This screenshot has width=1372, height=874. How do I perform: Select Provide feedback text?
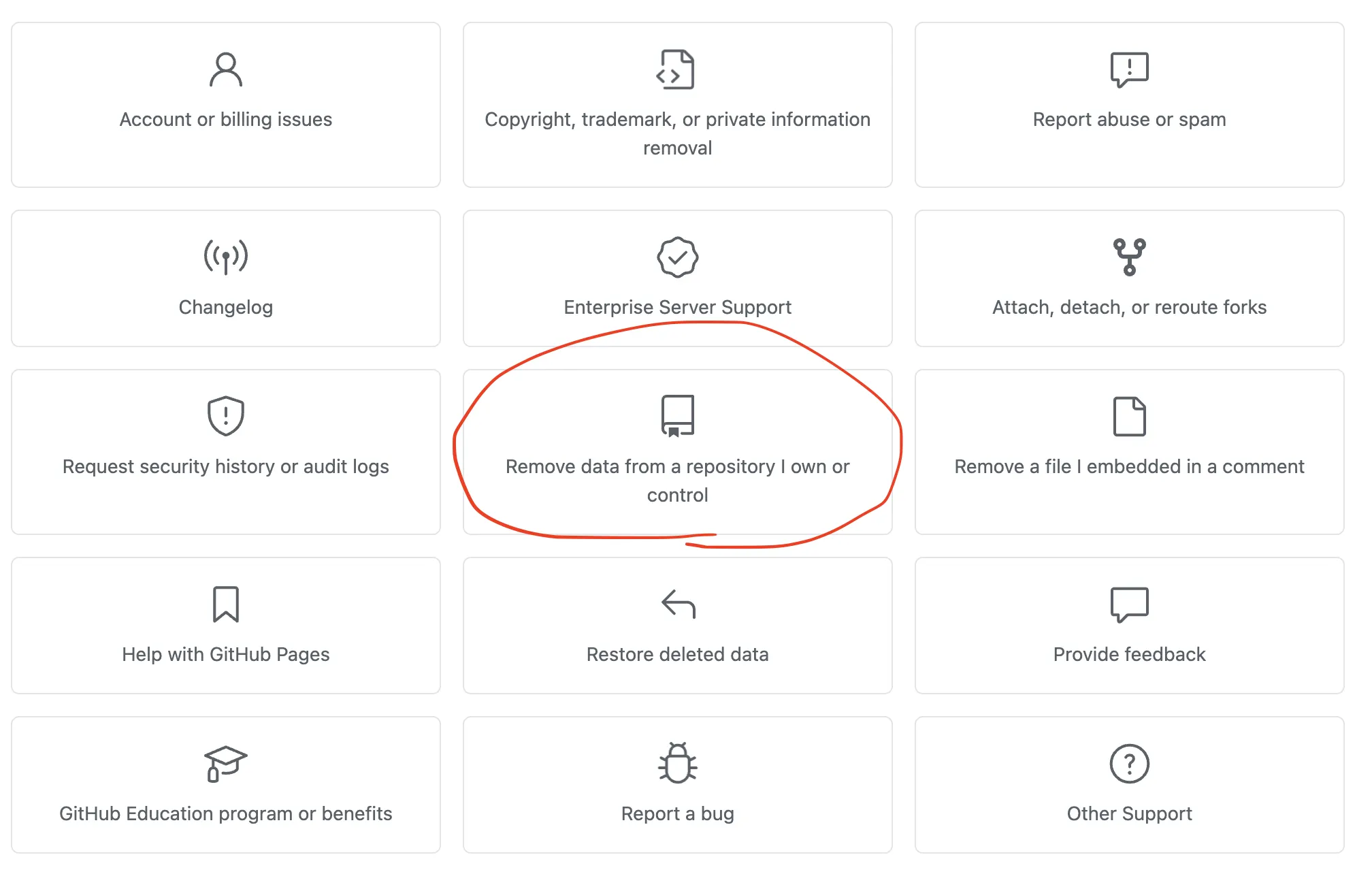pos(1129,655)
